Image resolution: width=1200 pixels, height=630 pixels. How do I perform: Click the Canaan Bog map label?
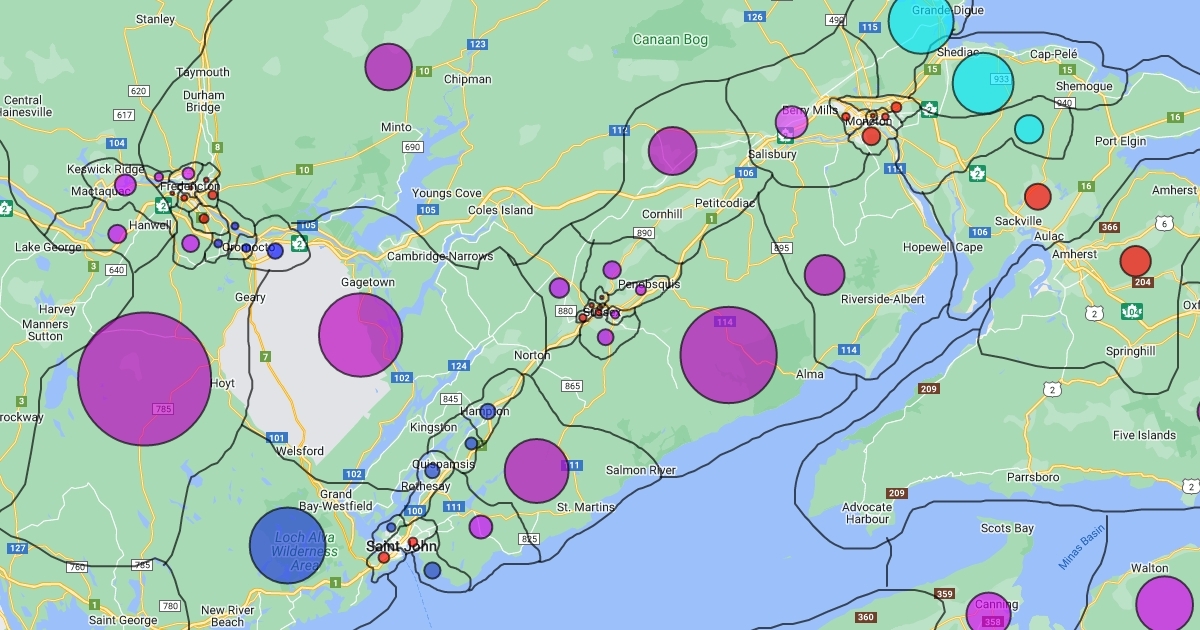tap(670, 40)
